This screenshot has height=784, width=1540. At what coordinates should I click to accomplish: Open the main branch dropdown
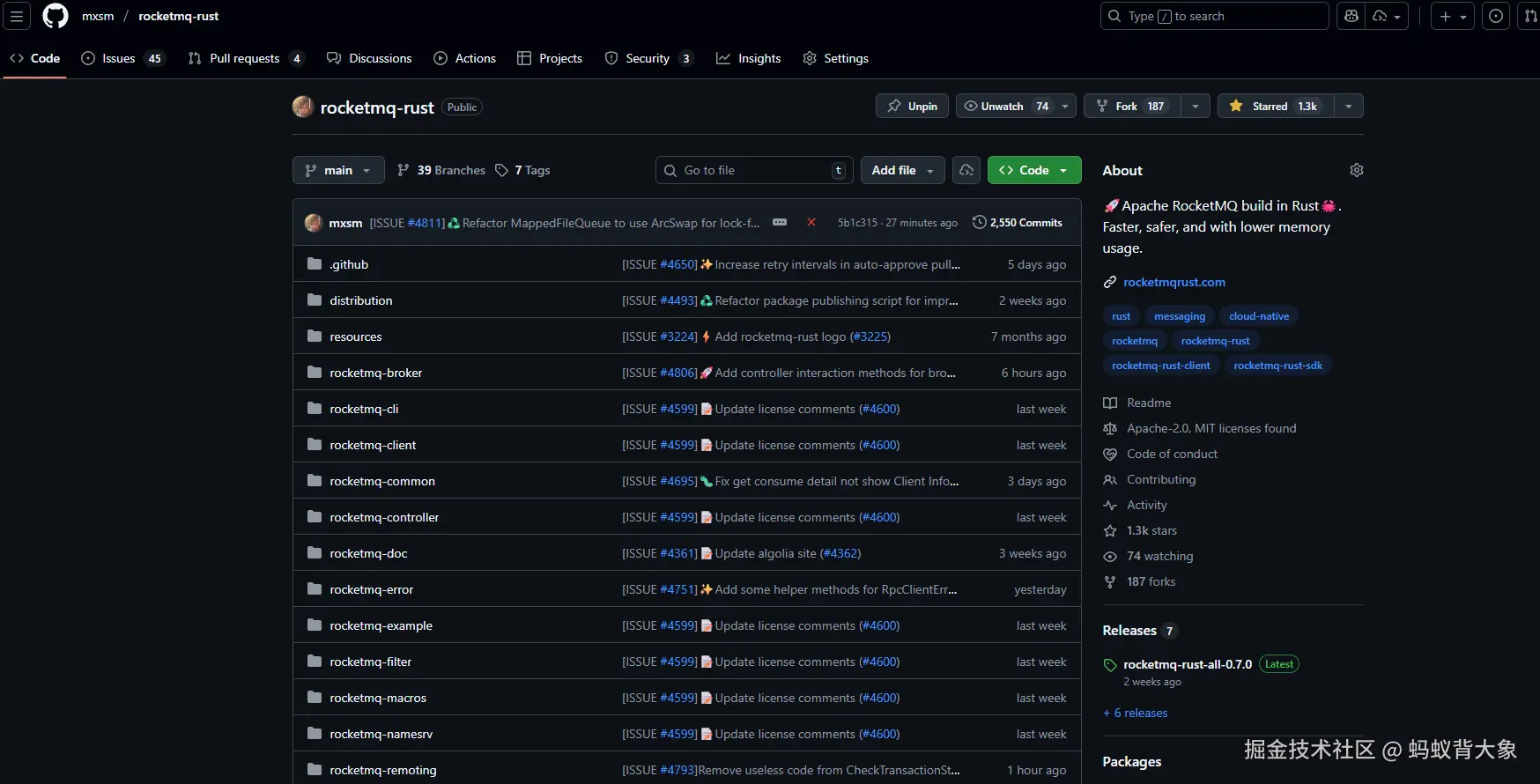(x=338, y=170)
